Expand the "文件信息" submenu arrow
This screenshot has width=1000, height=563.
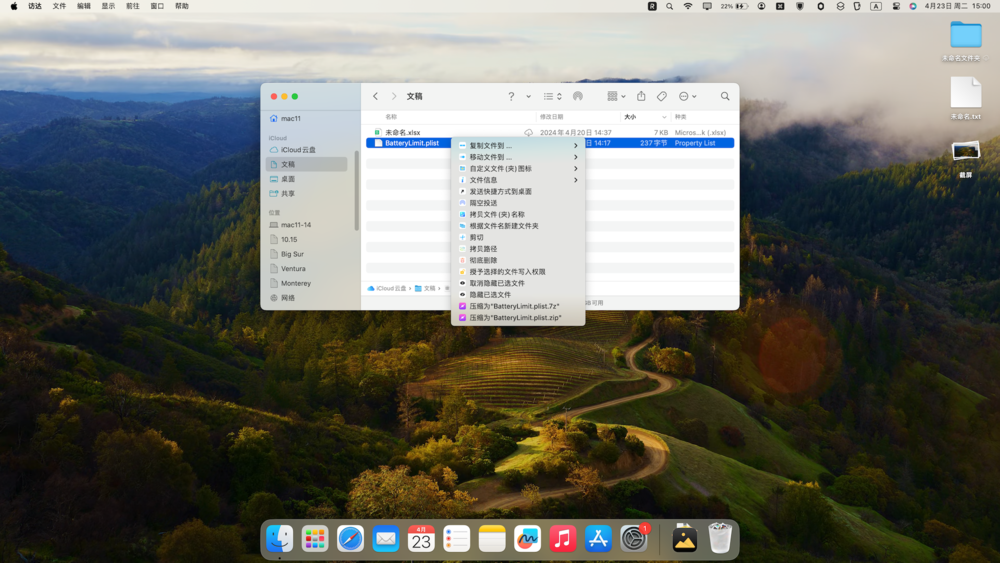point(575,180)
